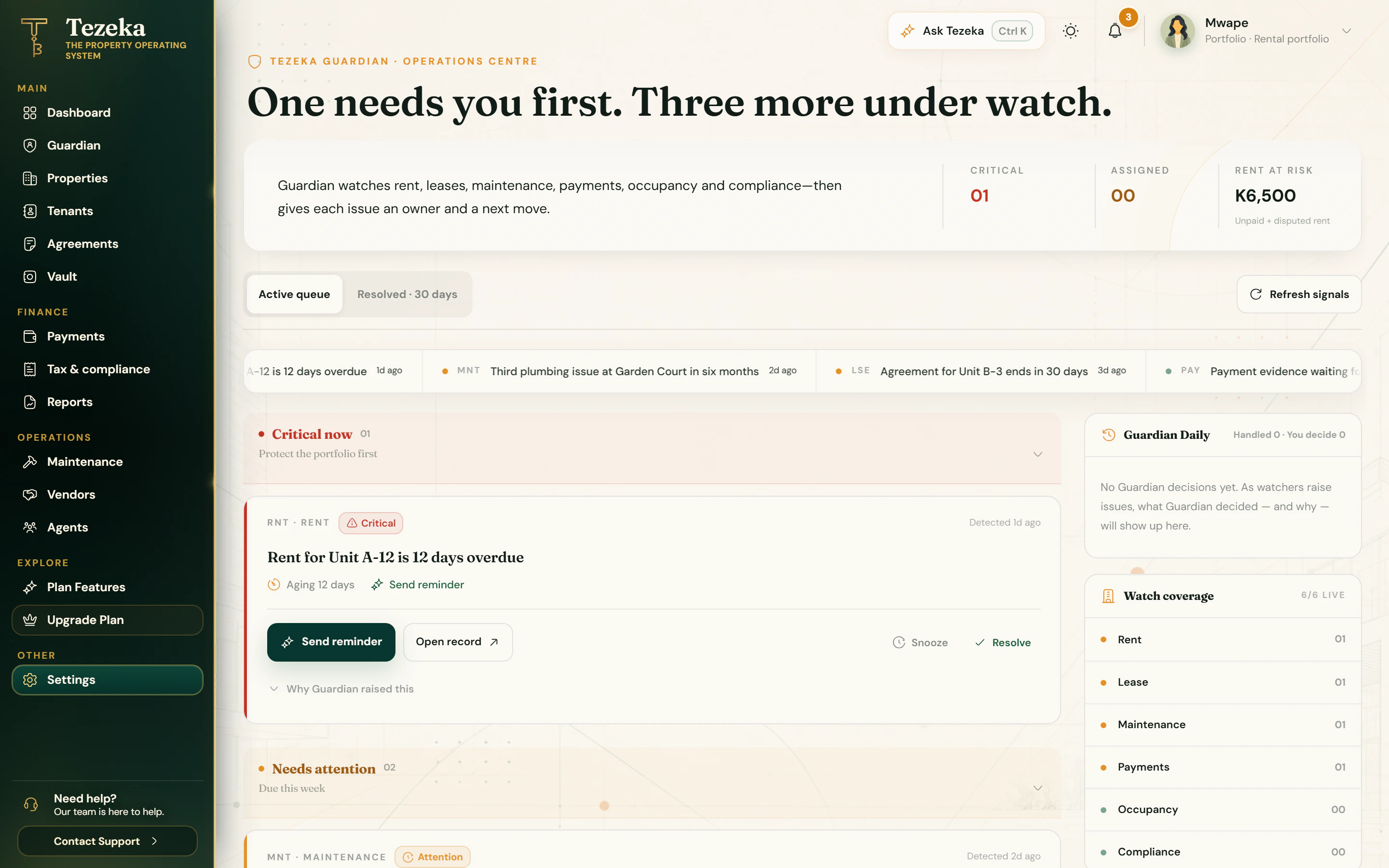
Task: Click the Contact Support button
Action: click(x=108, y=841)
